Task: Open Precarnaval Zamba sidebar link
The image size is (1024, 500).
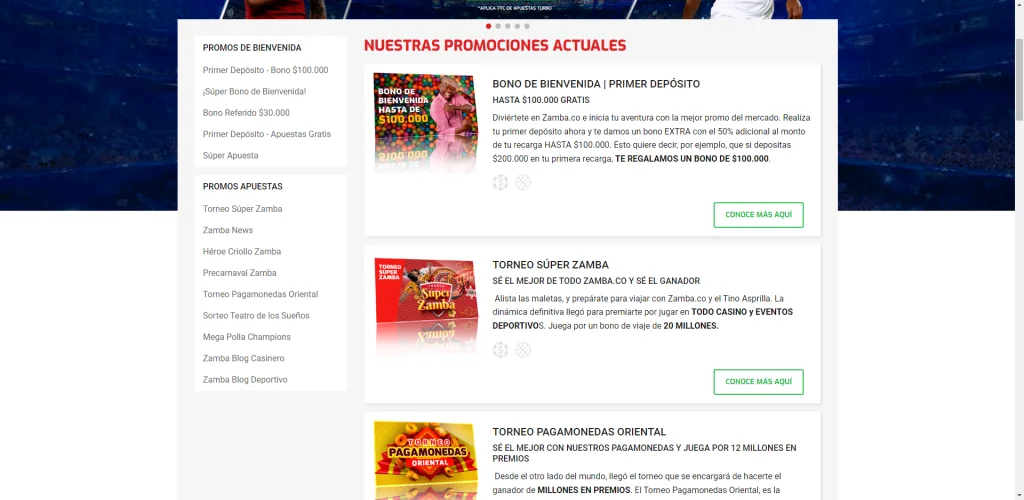Action: (x=240, y=273)
